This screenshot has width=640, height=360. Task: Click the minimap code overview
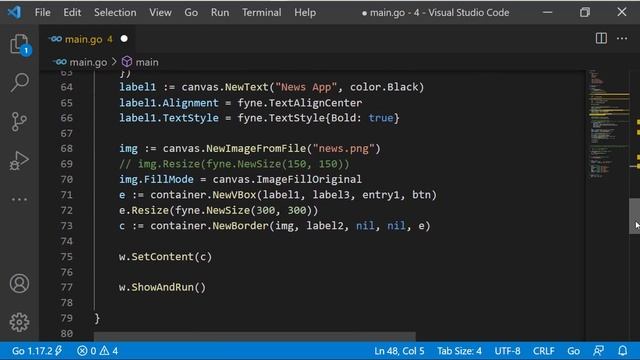(x=608, y=124)
